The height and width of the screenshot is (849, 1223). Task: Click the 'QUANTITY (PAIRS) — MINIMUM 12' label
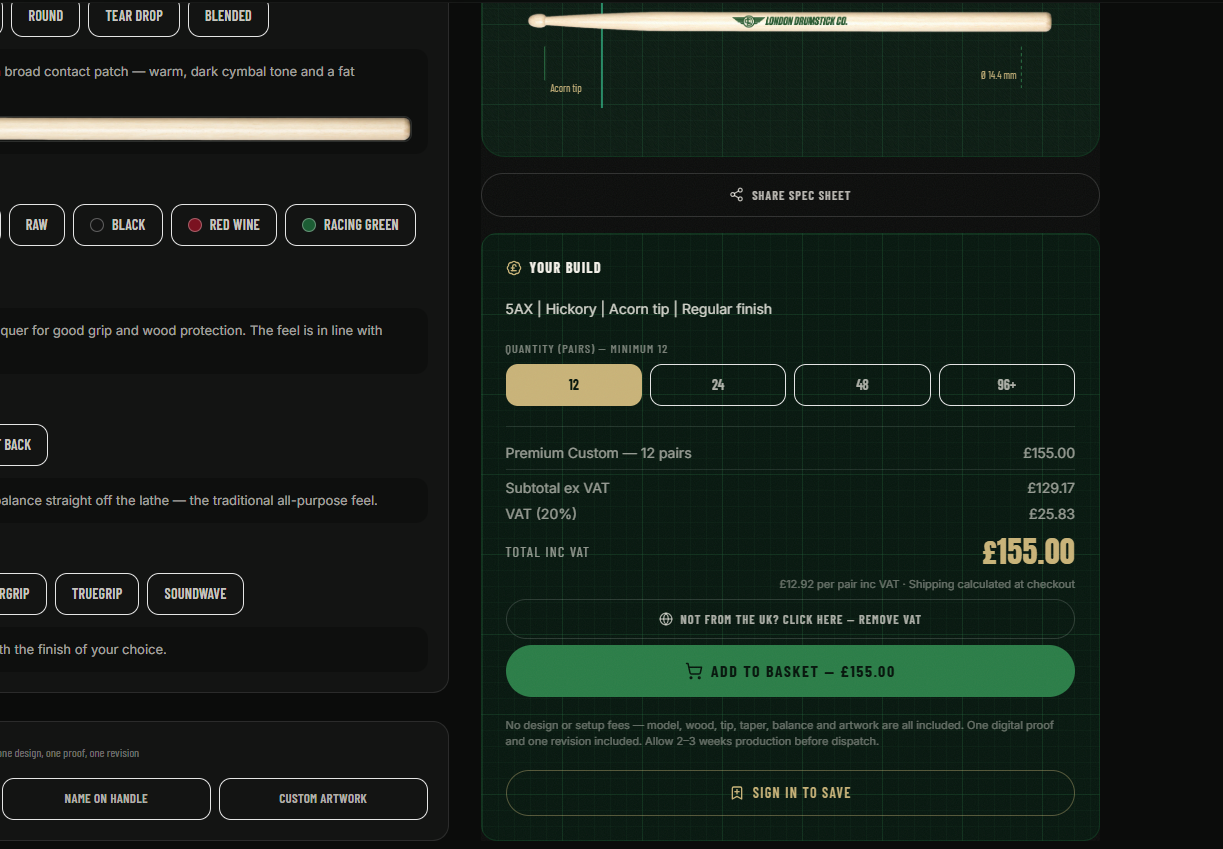[x=586, y=349]
